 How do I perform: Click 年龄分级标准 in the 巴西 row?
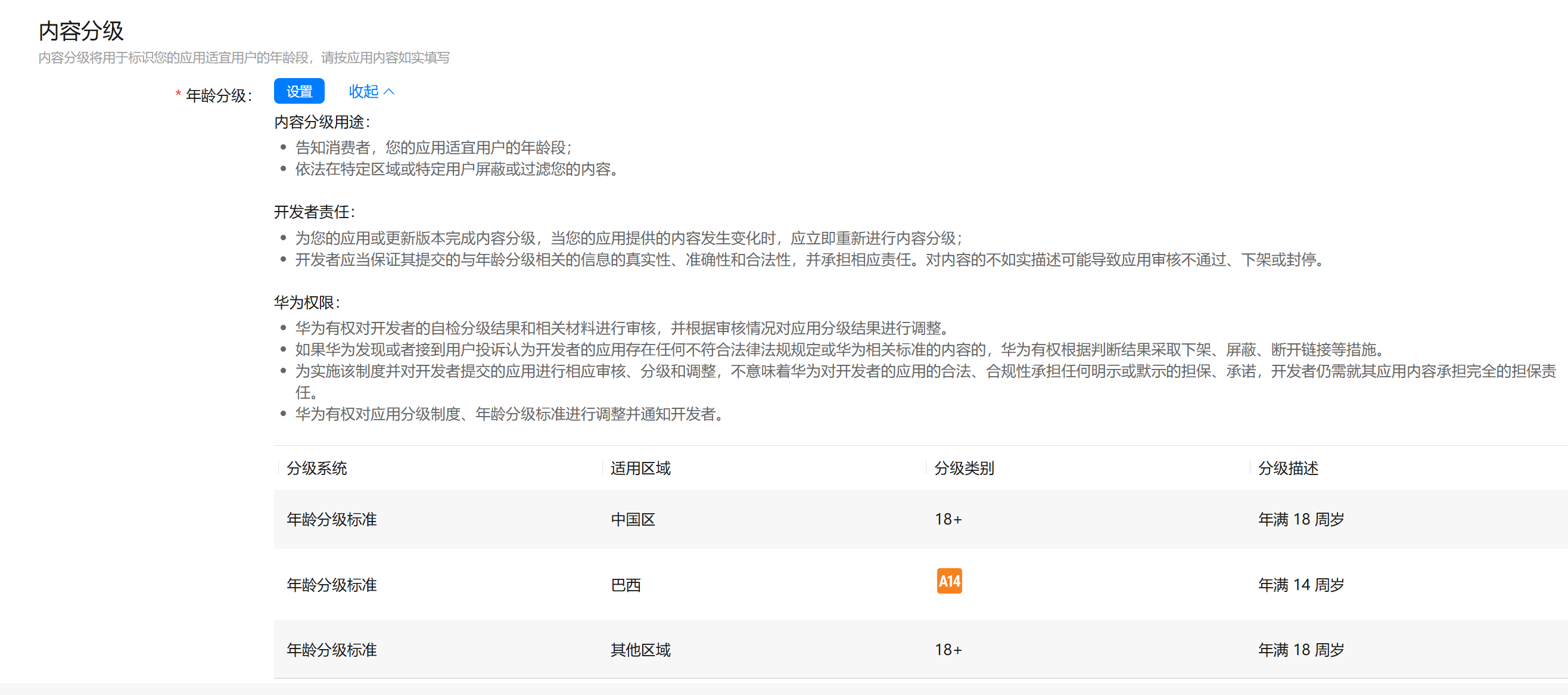(332, 585)
